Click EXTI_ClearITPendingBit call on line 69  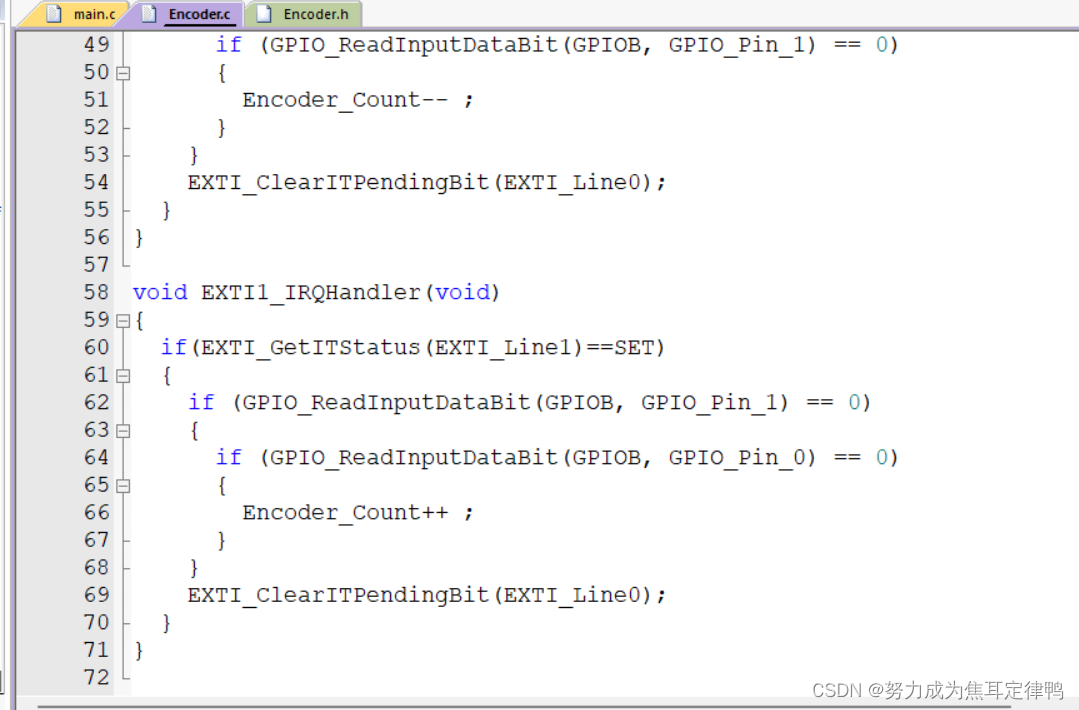coord(338,595)
